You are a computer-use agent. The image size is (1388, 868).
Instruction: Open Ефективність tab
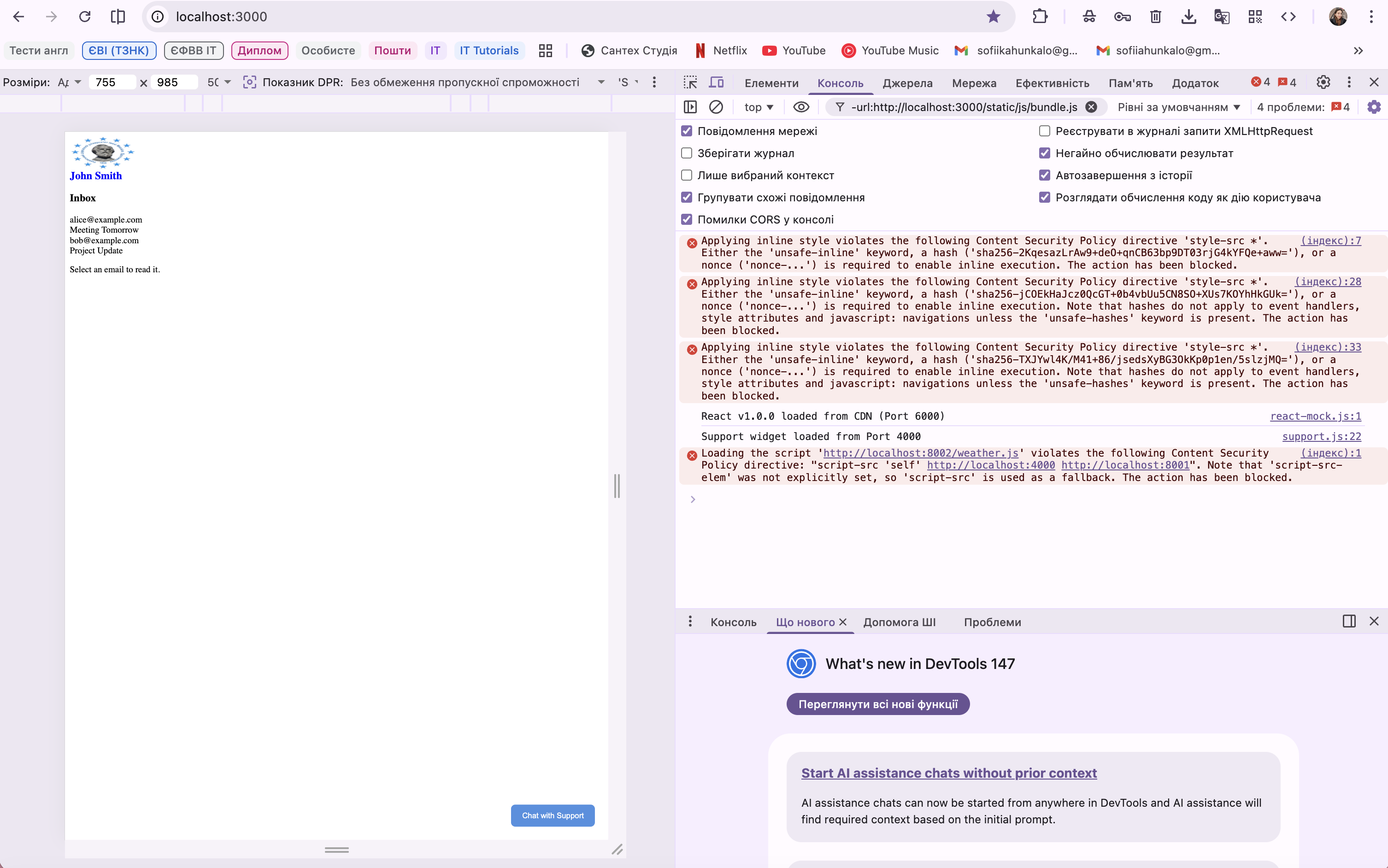point(1052,83)
